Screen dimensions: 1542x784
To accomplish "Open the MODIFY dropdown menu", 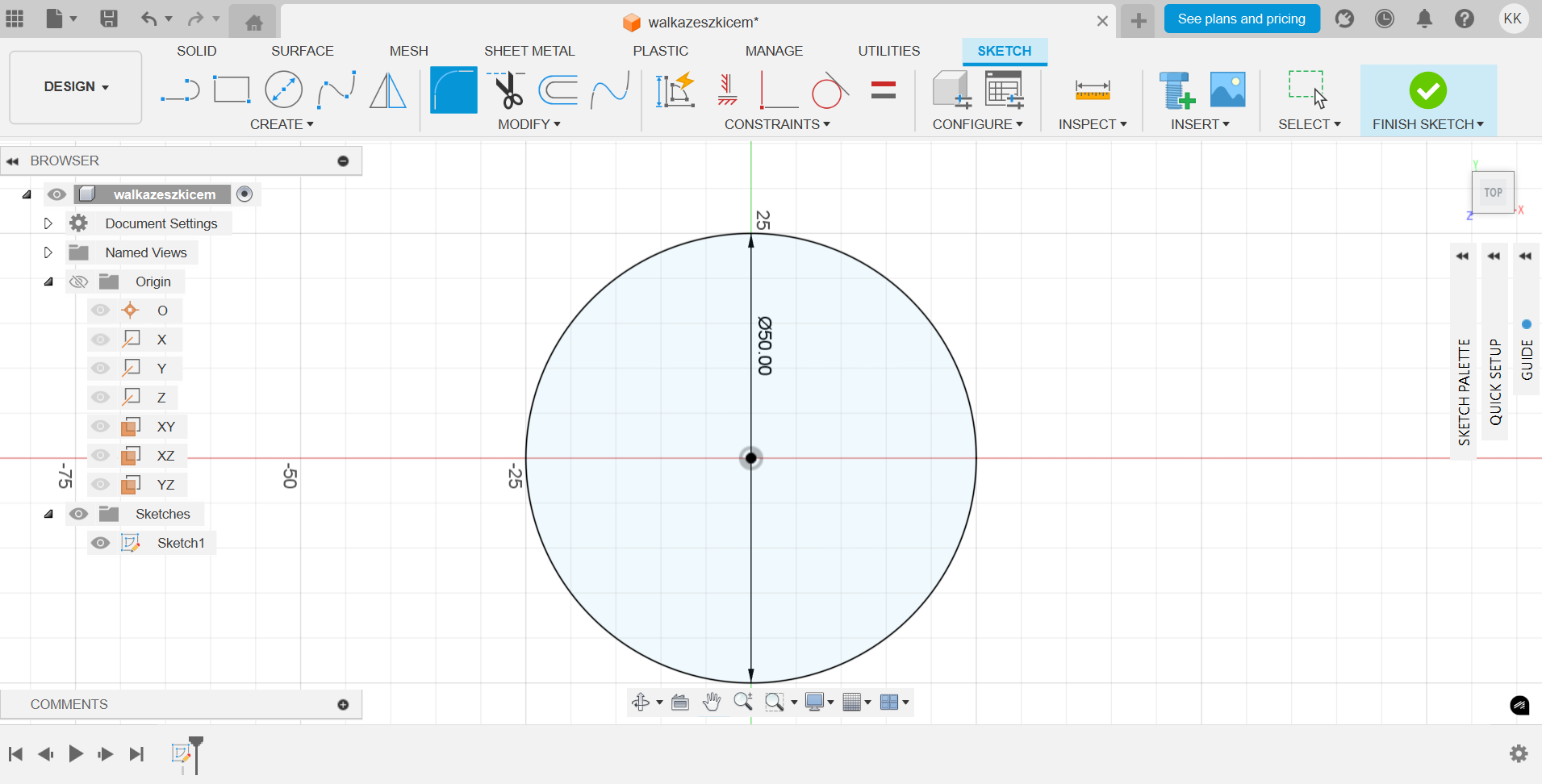I will click(529, 124).
